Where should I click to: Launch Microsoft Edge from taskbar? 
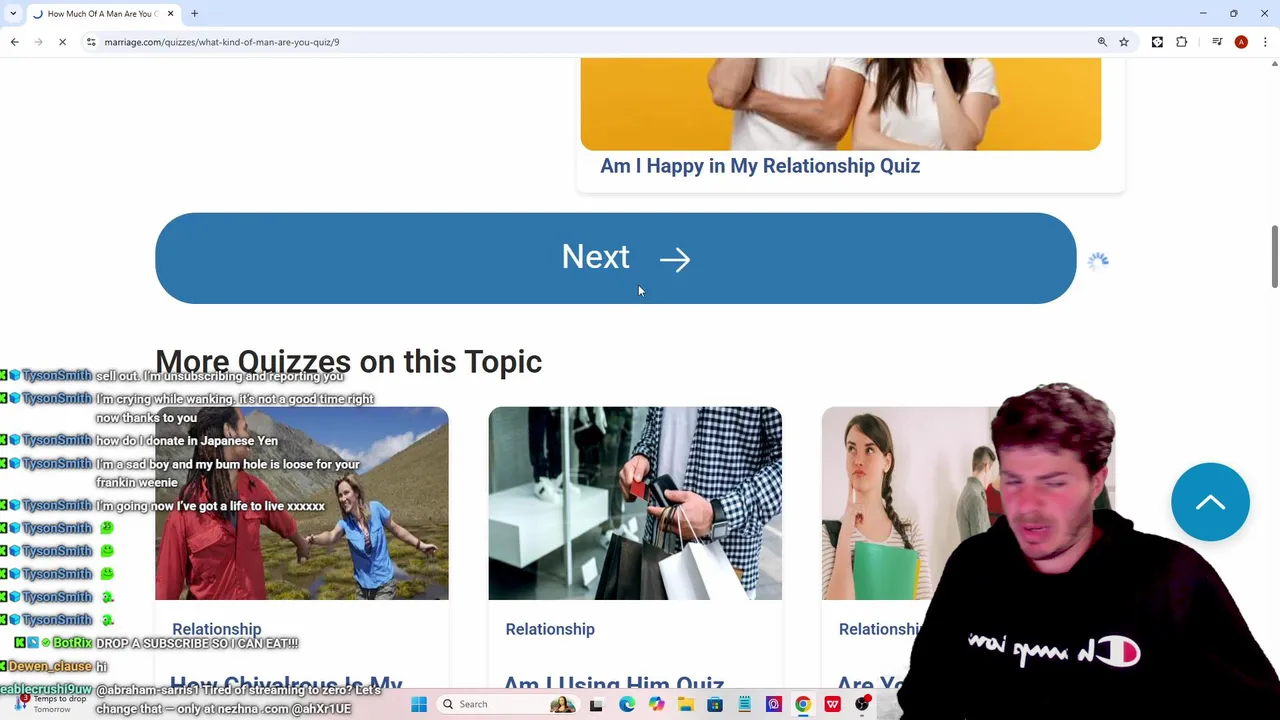626,704
